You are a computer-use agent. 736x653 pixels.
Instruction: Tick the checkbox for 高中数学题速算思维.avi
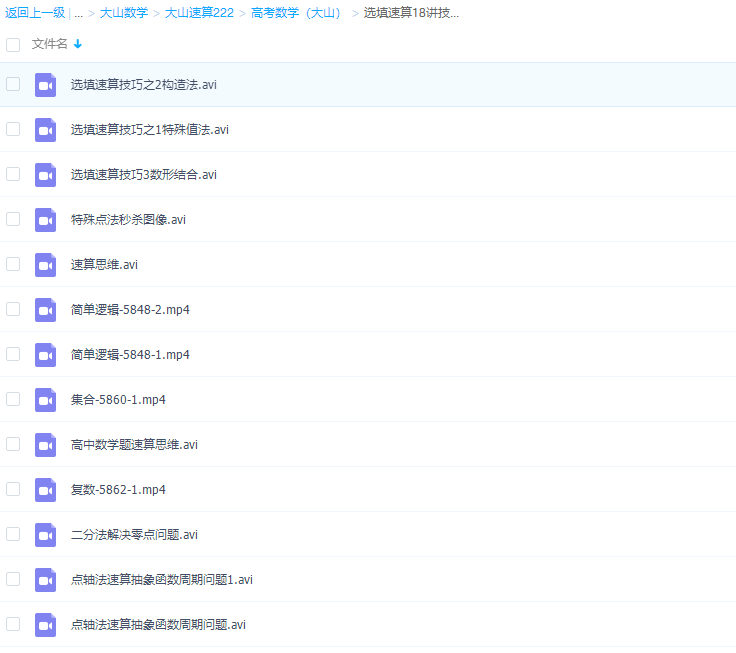pyautogui.click(x=13, y=444)
